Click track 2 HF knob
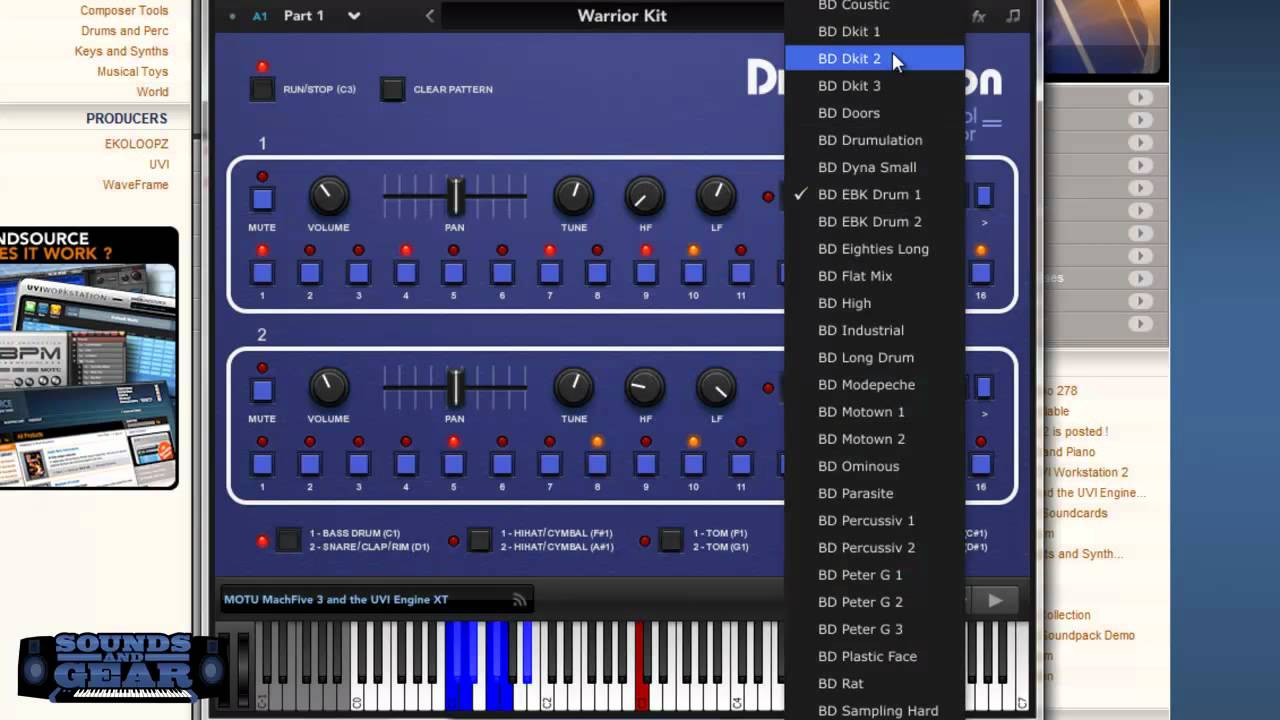 click(645, 387)
